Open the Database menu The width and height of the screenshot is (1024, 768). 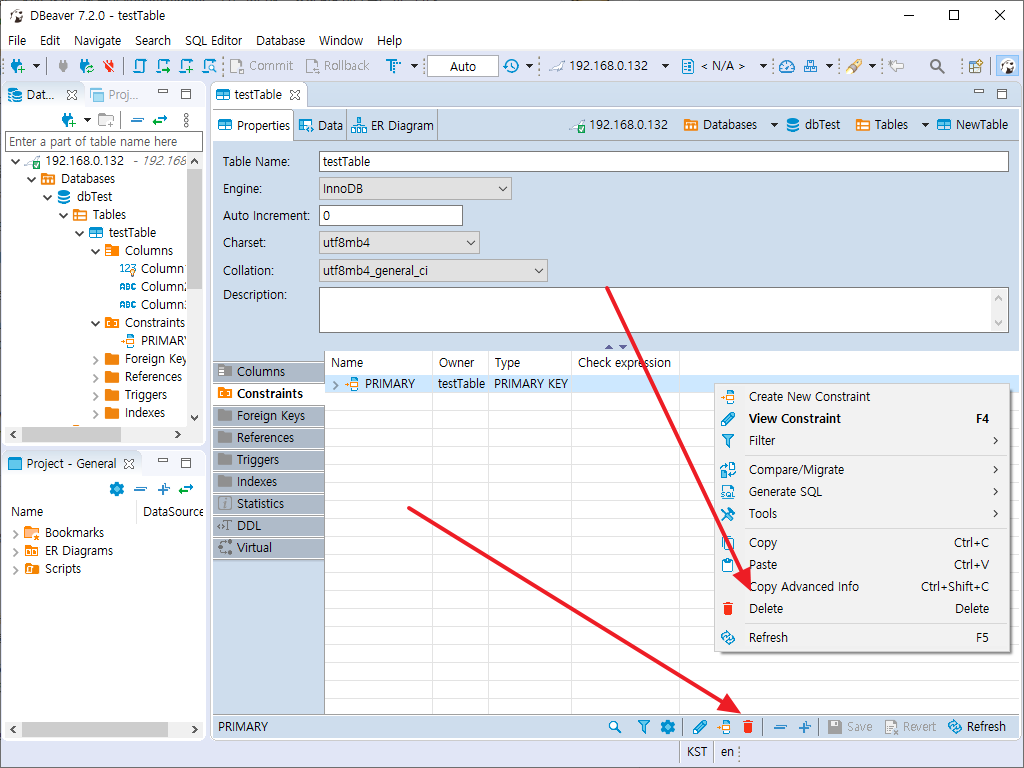click(280, 40)
